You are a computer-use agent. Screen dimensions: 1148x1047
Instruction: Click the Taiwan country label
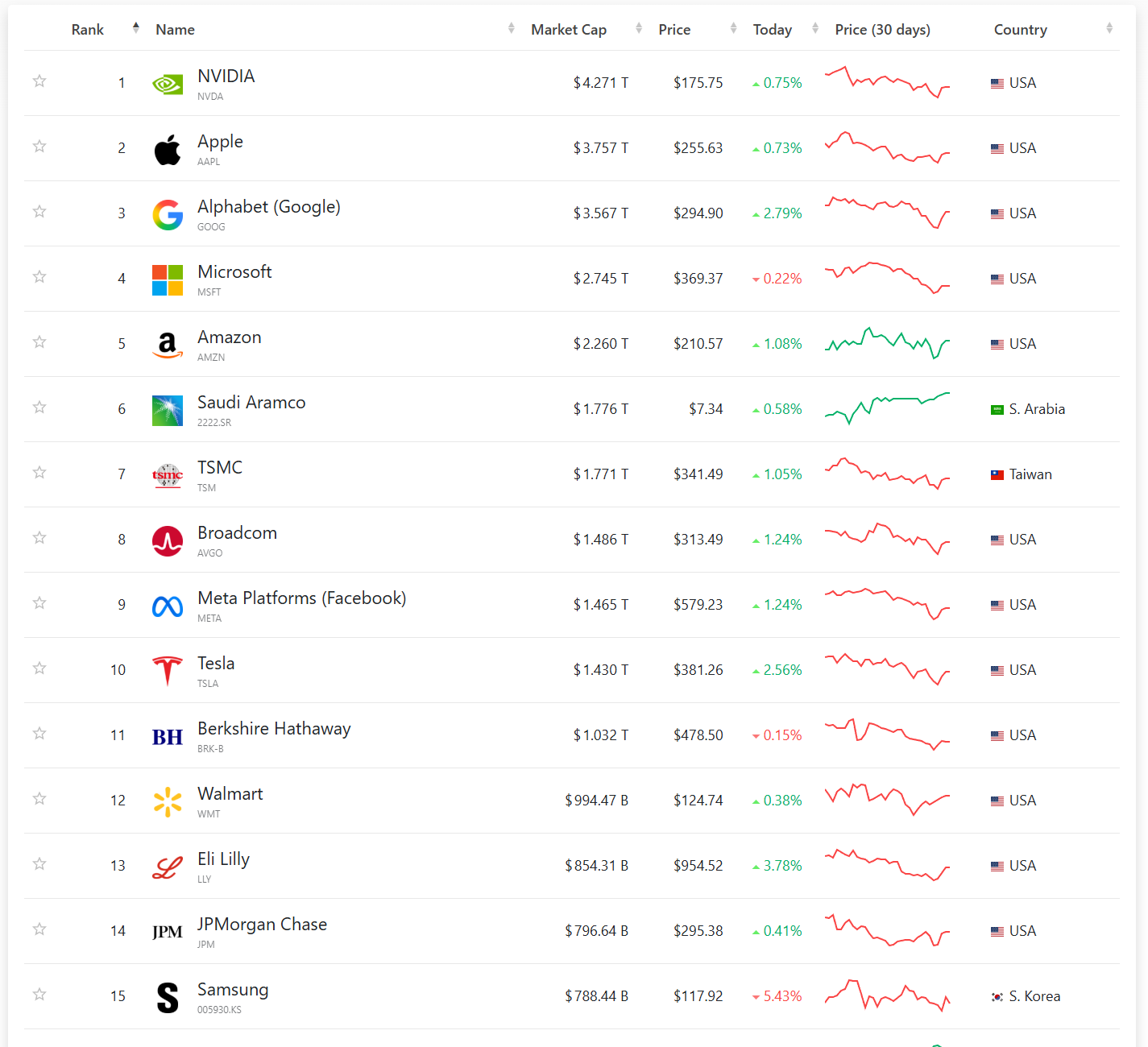[1031, 474]
